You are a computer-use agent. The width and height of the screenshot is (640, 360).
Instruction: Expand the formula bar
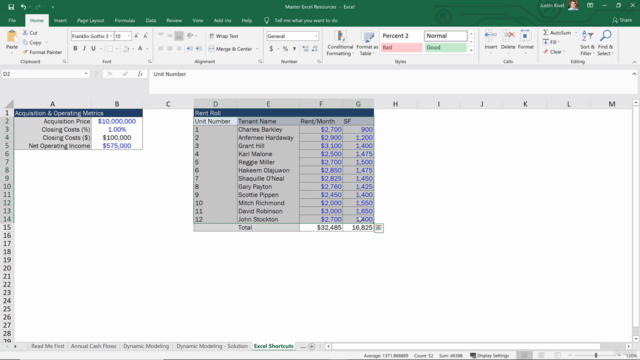click(634, 74)
